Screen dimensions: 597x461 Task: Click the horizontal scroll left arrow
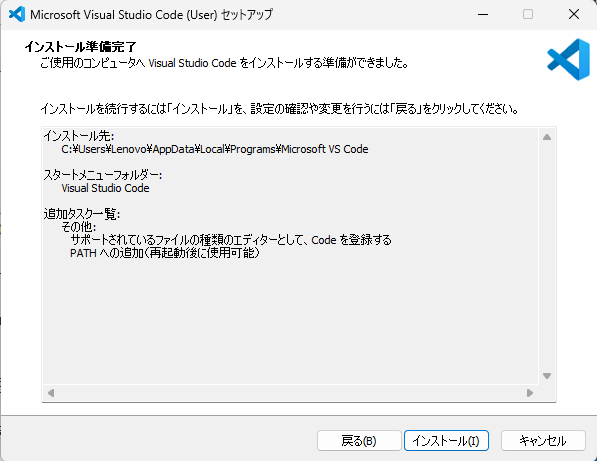tap(51, 392)
